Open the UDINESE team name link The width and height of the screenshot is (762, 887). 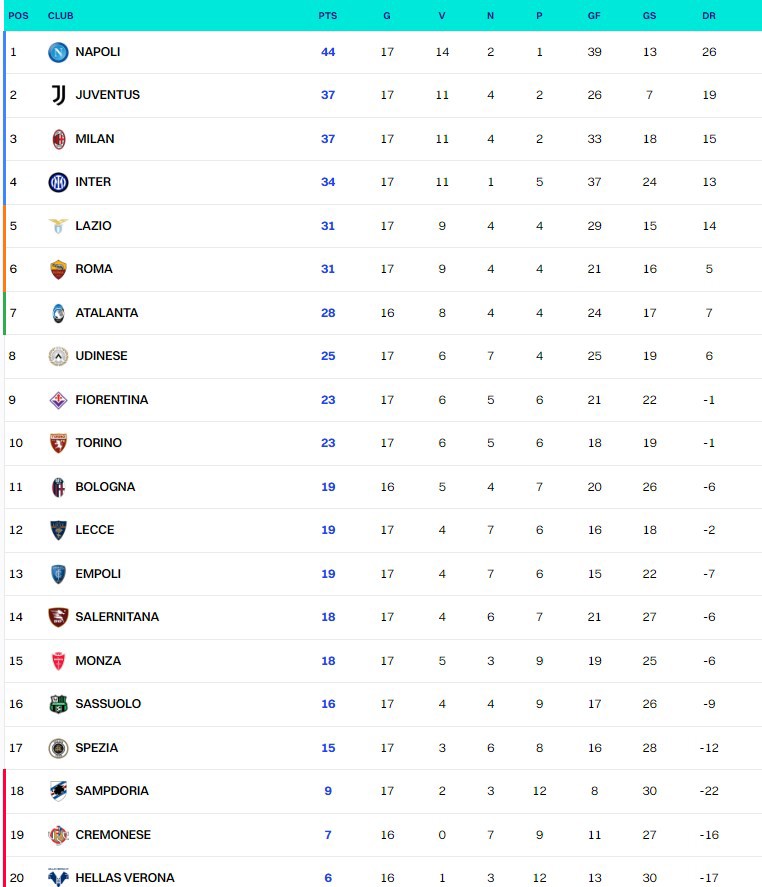[x=101, y=356]
